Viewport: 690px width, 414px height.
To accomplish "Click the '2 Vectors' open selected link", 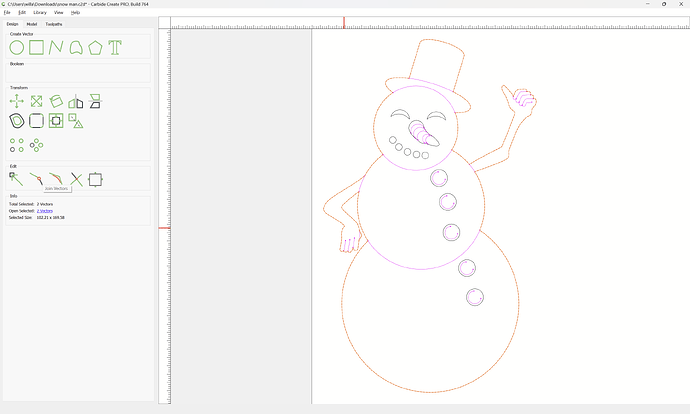I will click(44, 211).
